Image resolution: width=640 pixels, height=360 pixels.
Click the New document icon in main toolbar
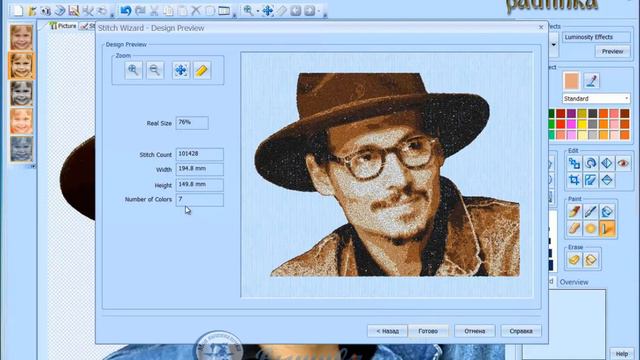click(18, 10)
